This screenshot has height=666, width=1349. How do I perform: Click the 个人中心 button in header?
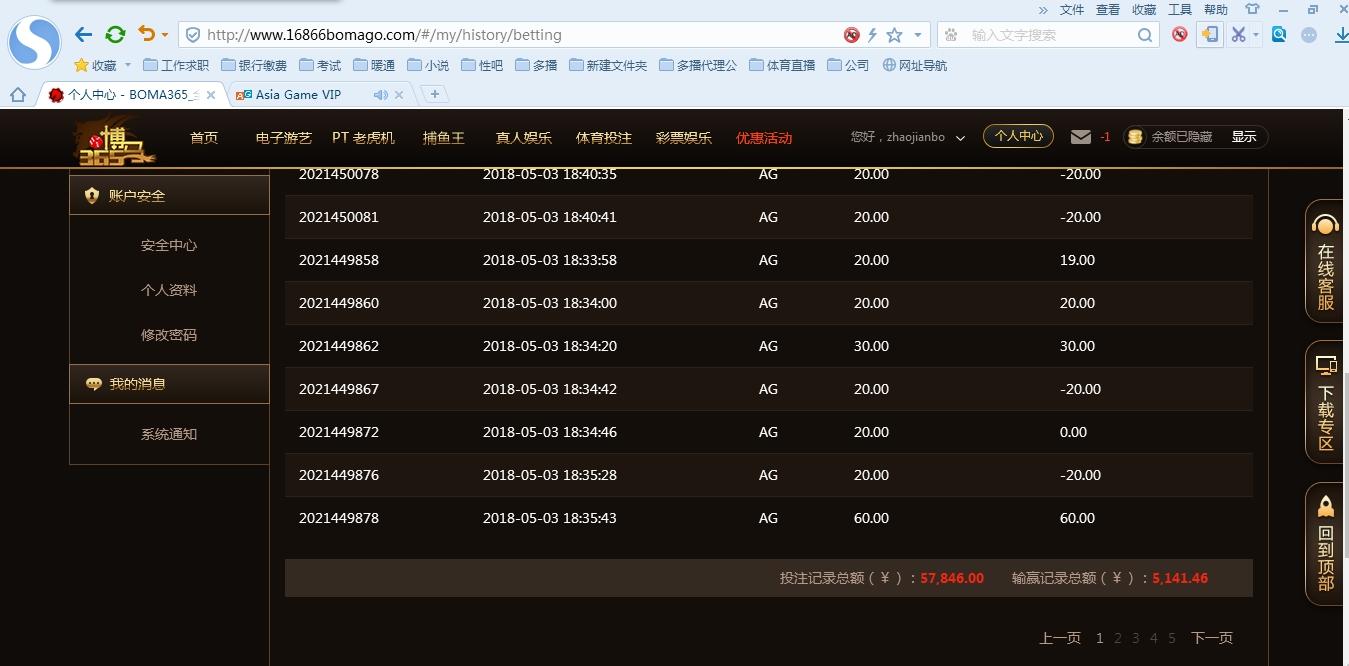tap(1018, 136)
